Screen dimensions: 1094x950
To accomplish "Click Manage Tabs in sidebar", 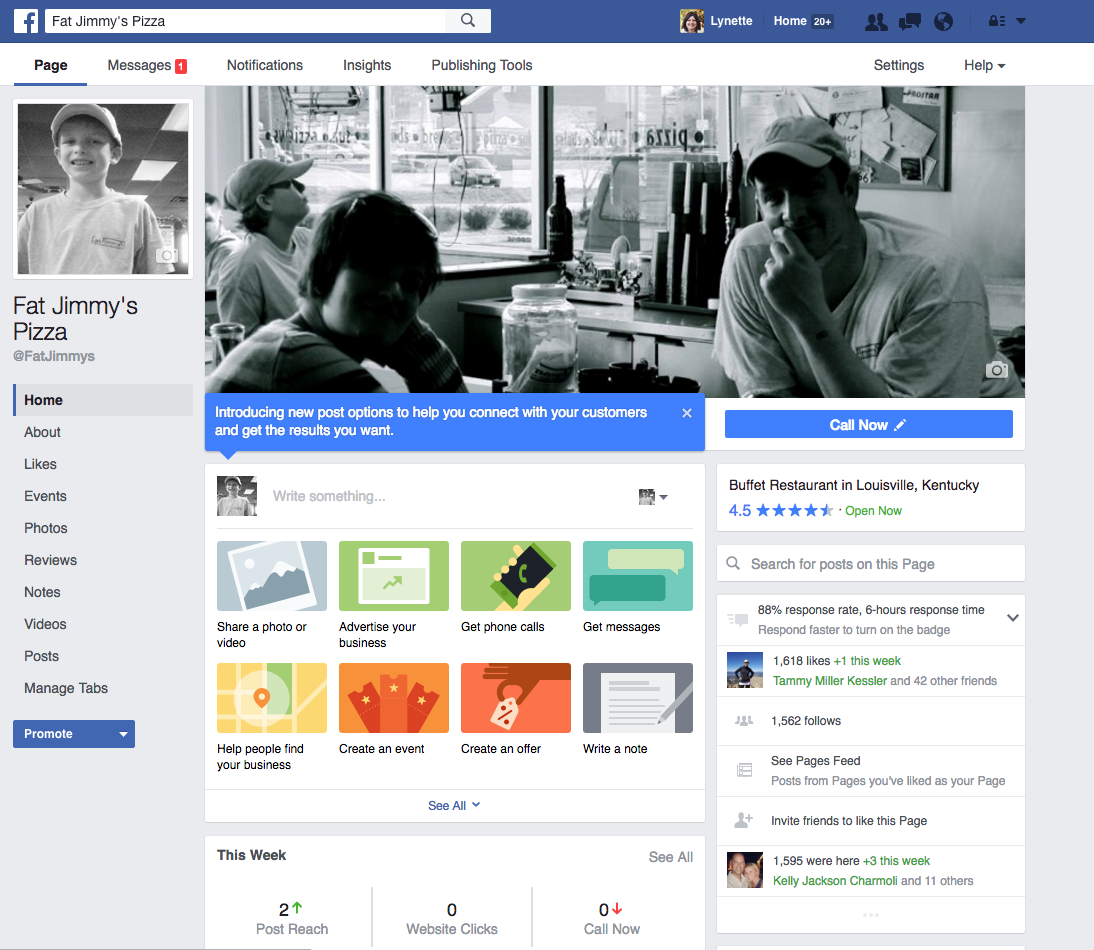I will pyautogui.click(x=66, y=689).
